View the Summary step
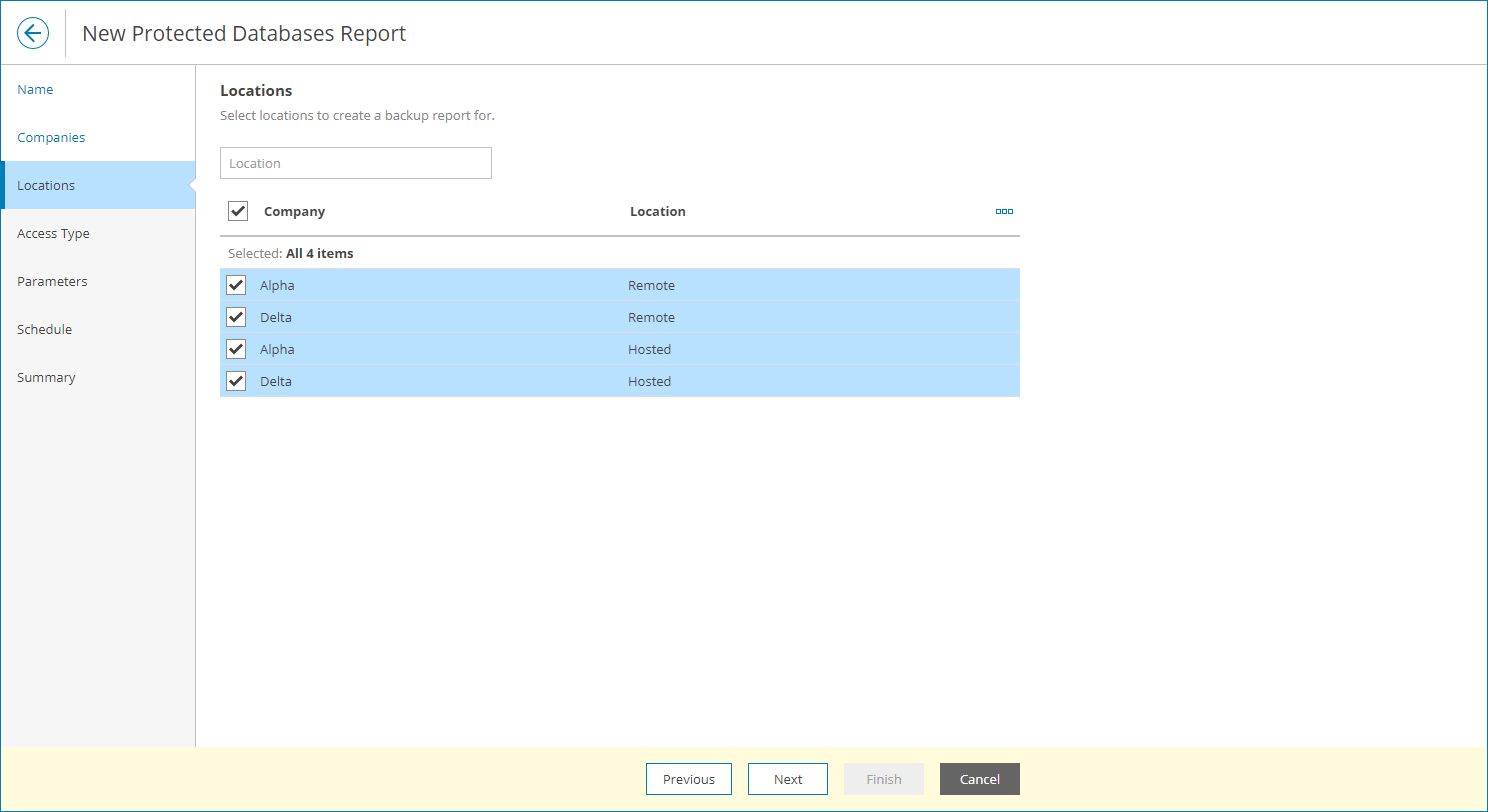Viewport: 1488px width, 812px height. (x=46, y=377)
